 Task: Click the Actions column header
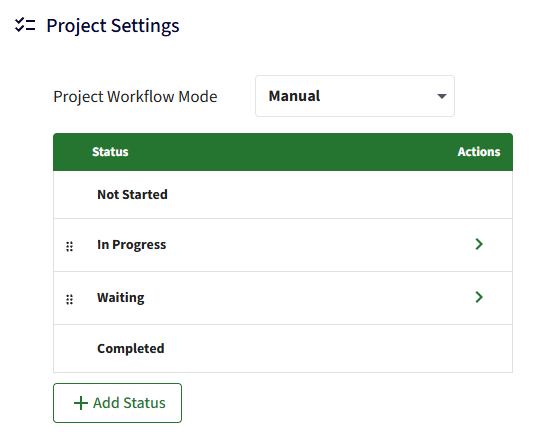tap(479, 152)
